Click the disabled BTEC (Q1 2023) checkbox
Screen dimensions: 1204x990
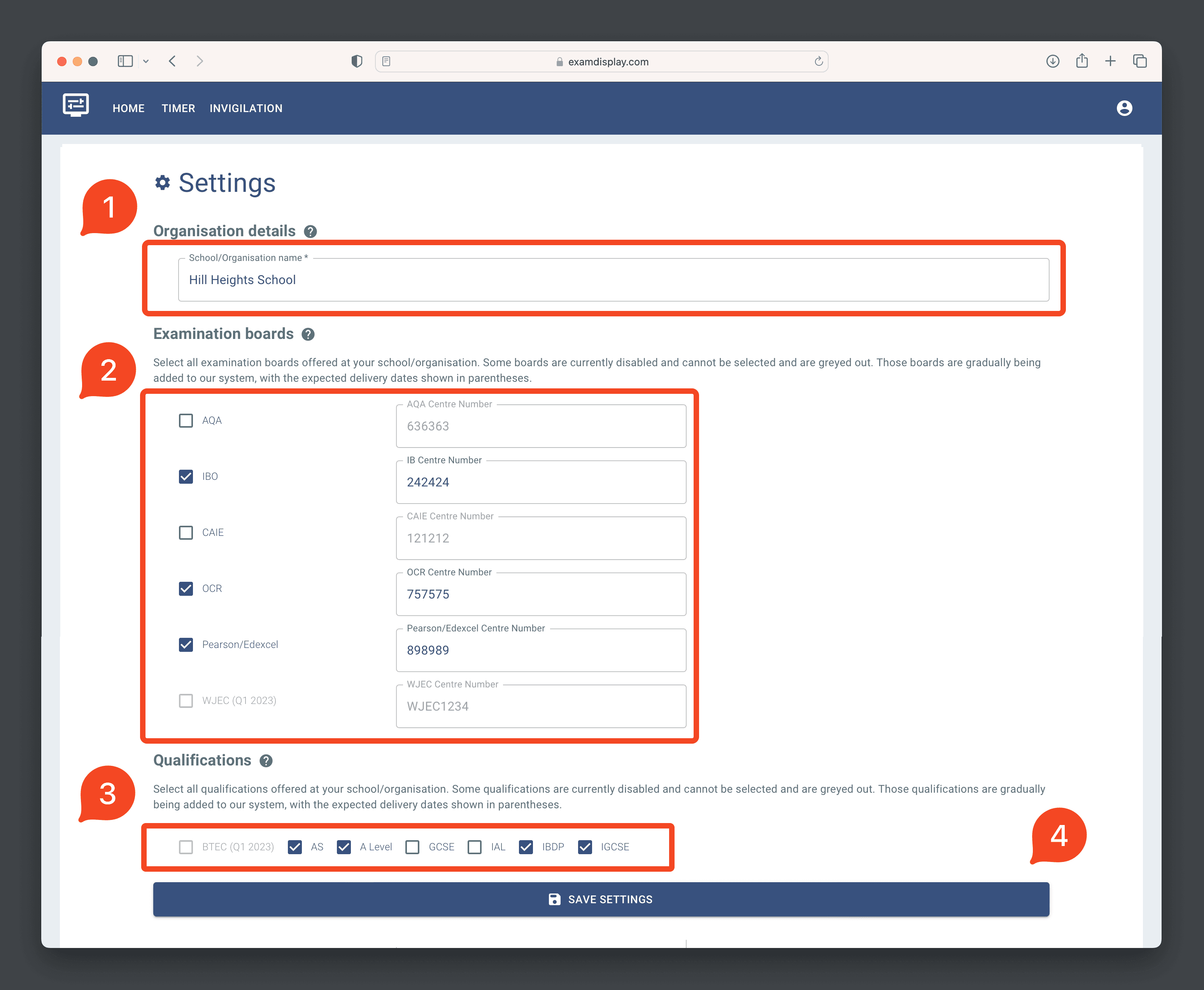click(x=186, y=847)
